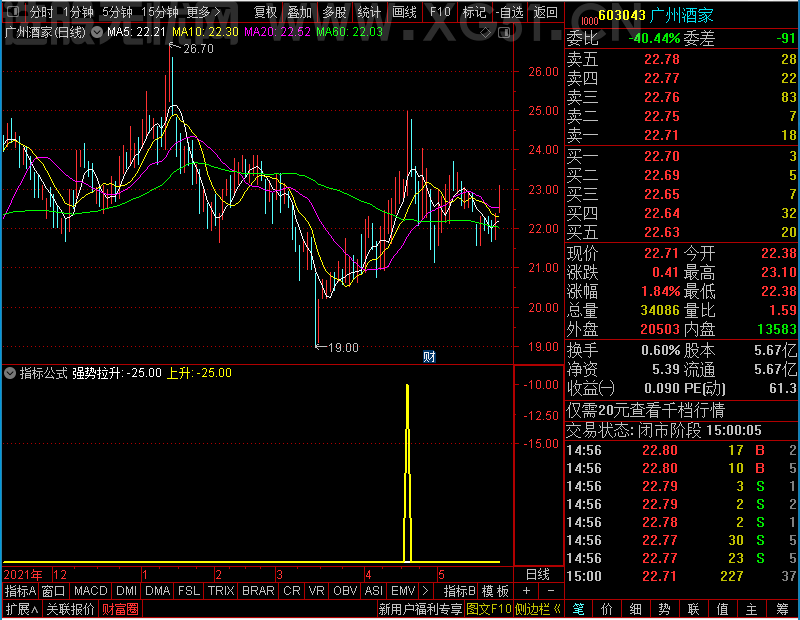
Task: Click 仅需20元查看千档行情 link
Action: 645,410
